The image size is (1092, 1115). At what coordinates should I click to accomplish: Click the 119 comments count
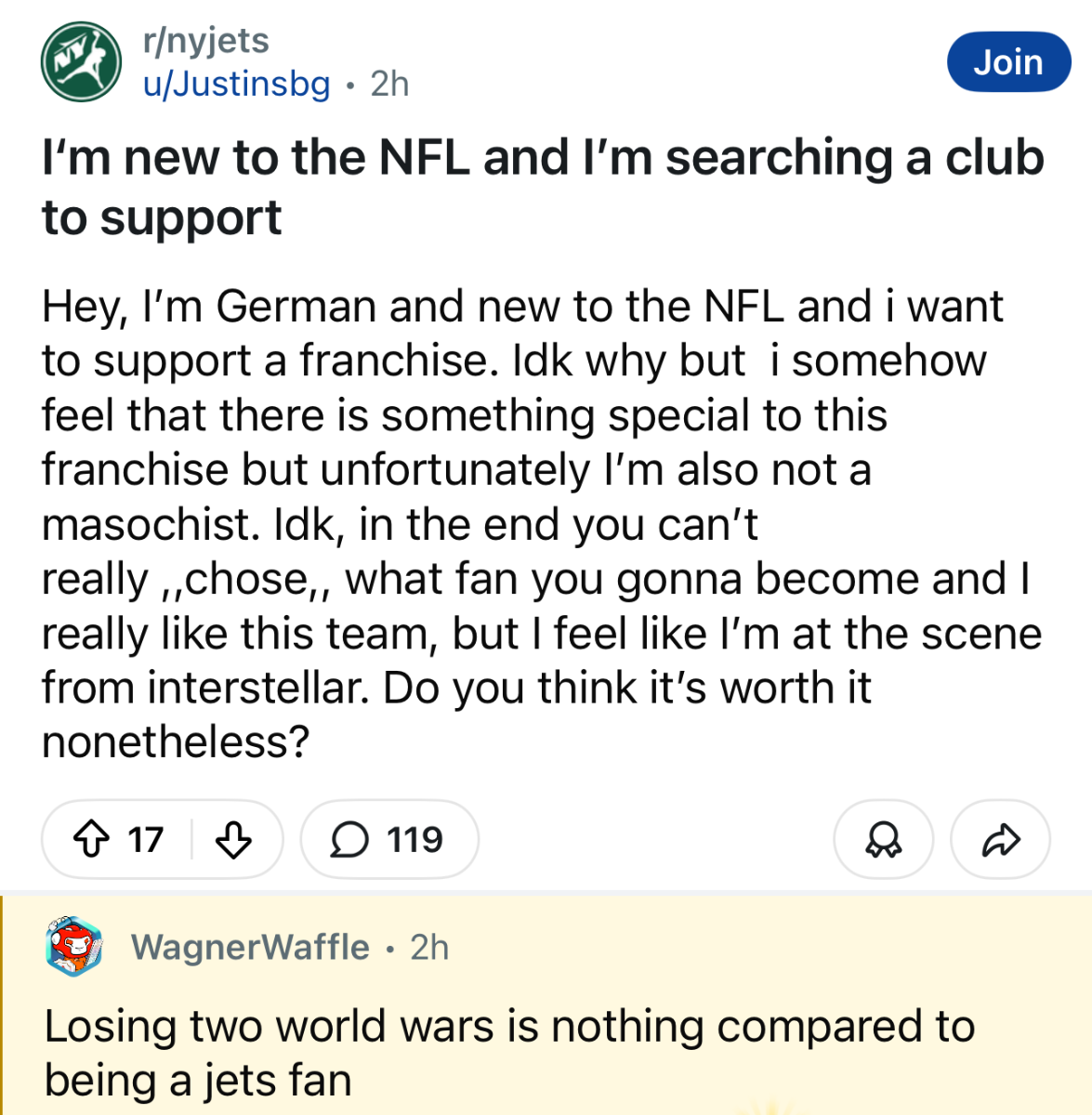414,840
